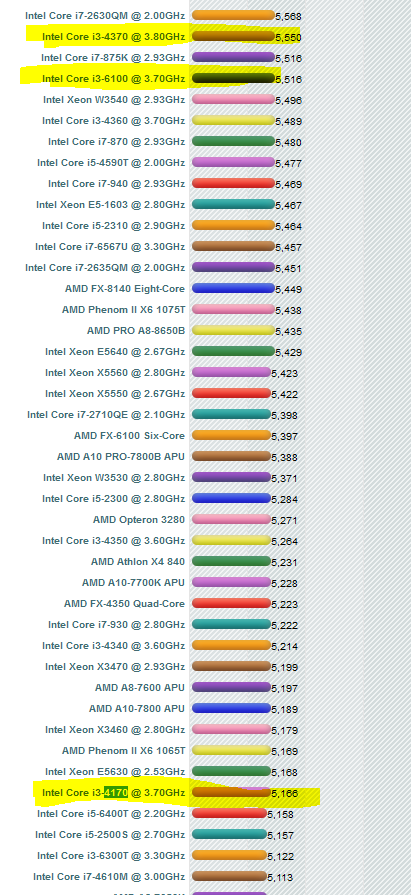Click the score value 5,550
411x895 pixels.
point(288,38)
